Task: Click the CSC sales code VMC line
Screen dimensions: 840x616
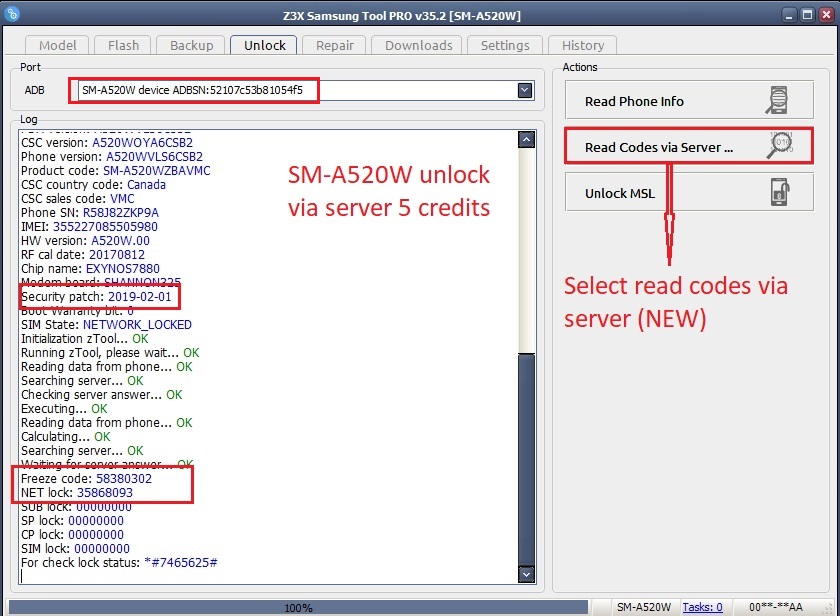Action: (78, 198)
